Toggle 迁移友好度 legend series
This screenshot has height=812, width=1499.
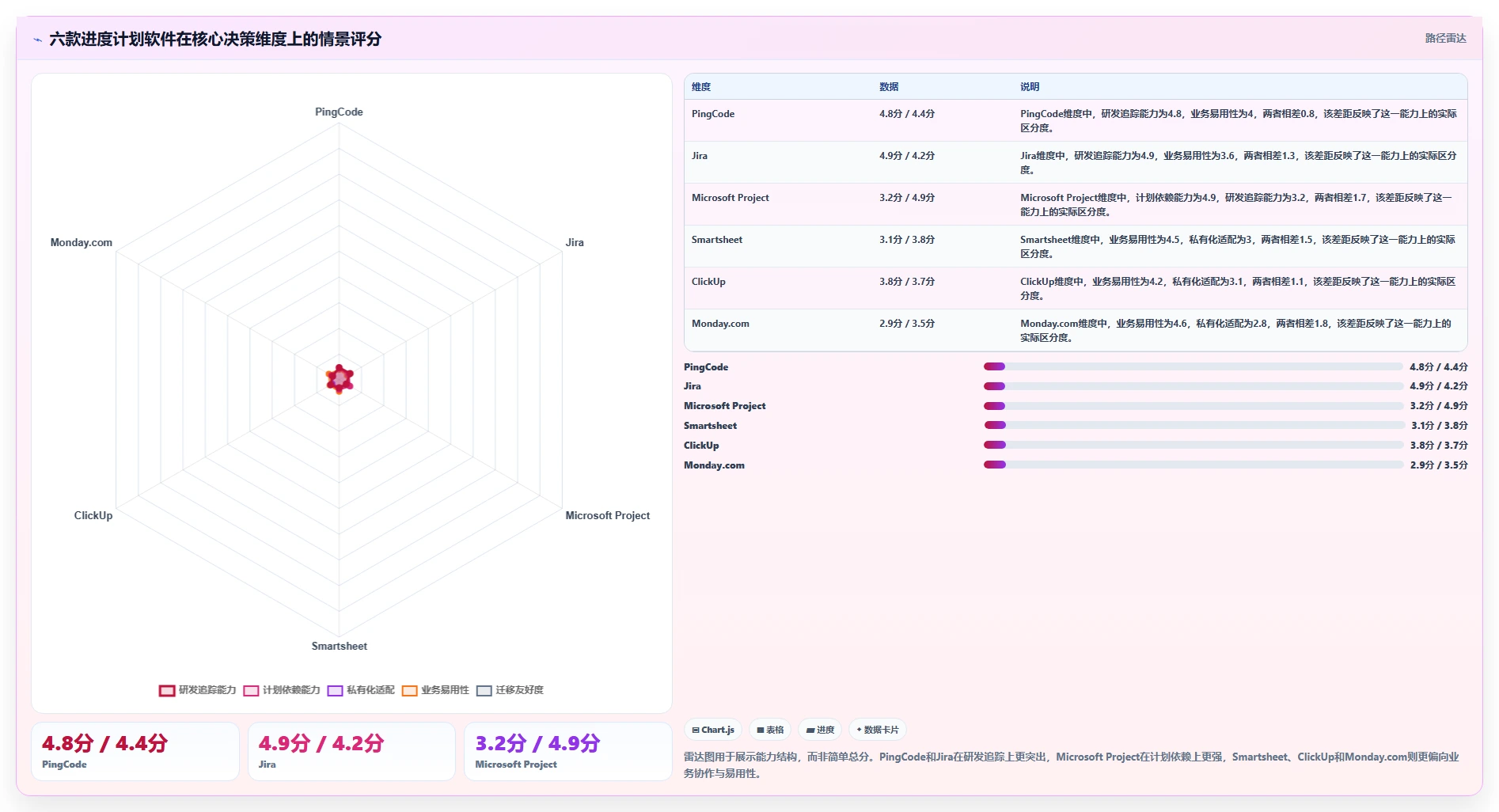click(510, 690)
